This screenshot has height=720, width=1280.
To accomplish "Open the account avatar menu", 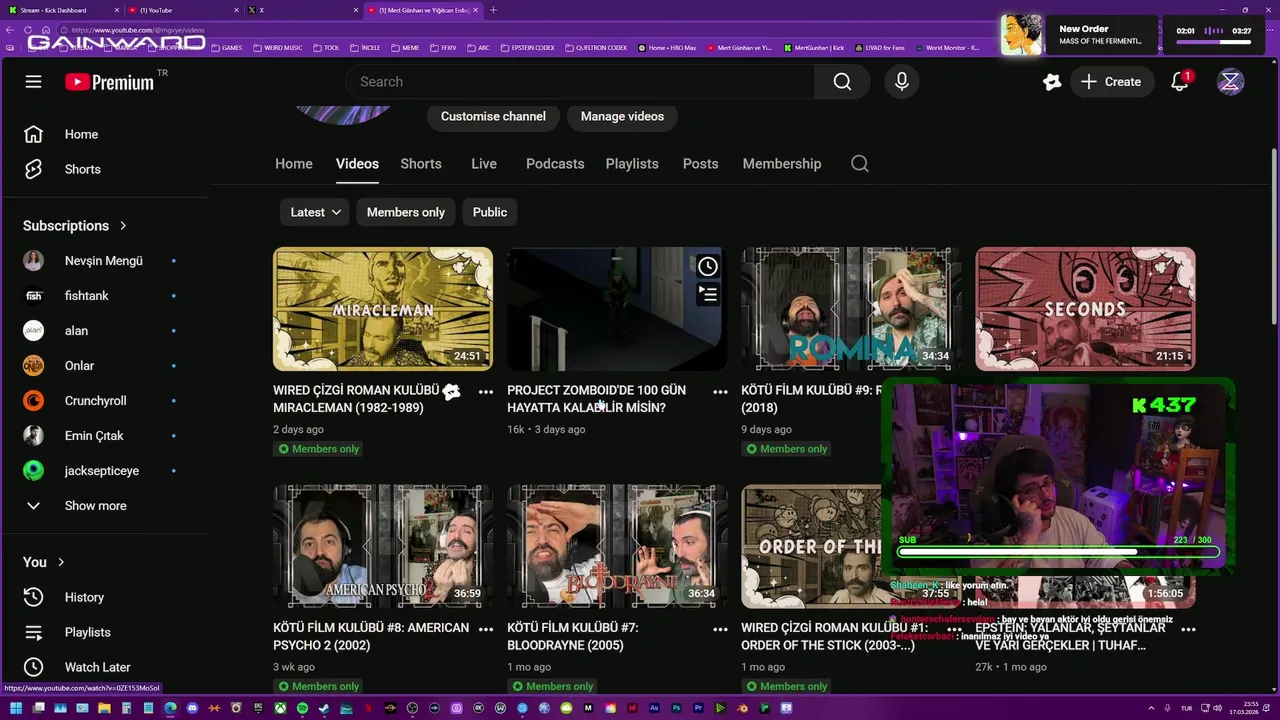I will point(1231,82).
